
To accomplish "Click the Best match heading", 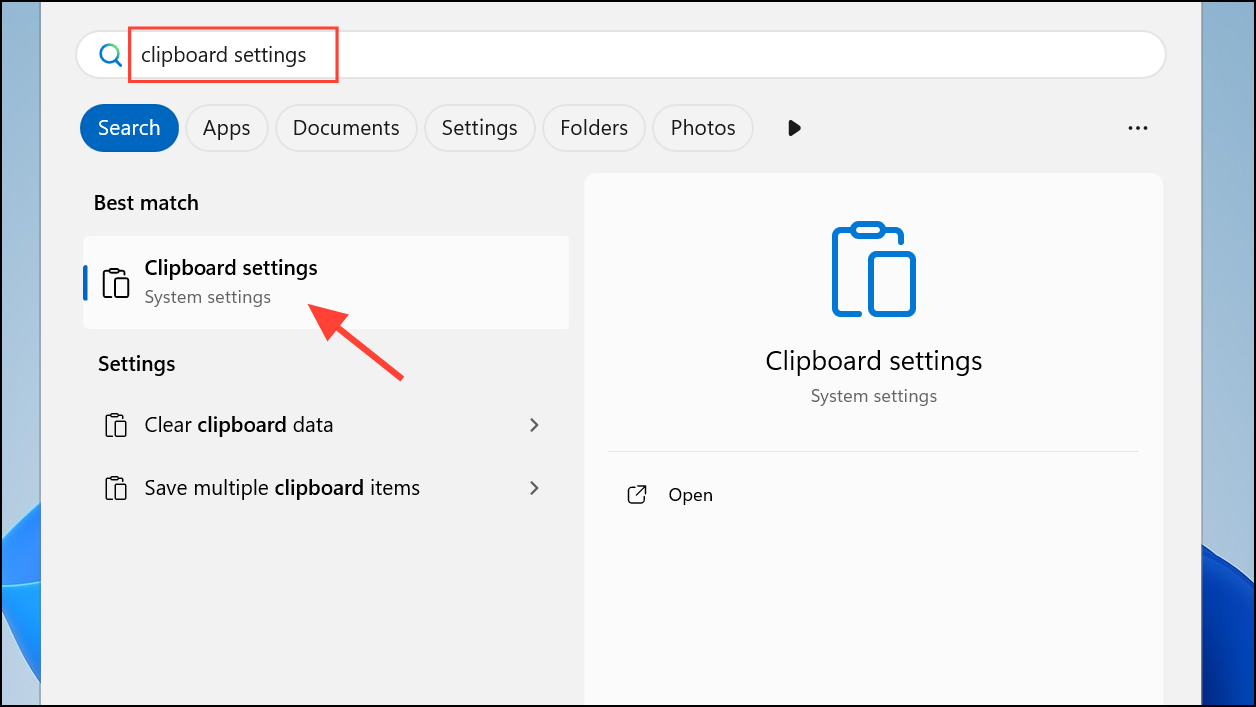I will coord(146,203).
